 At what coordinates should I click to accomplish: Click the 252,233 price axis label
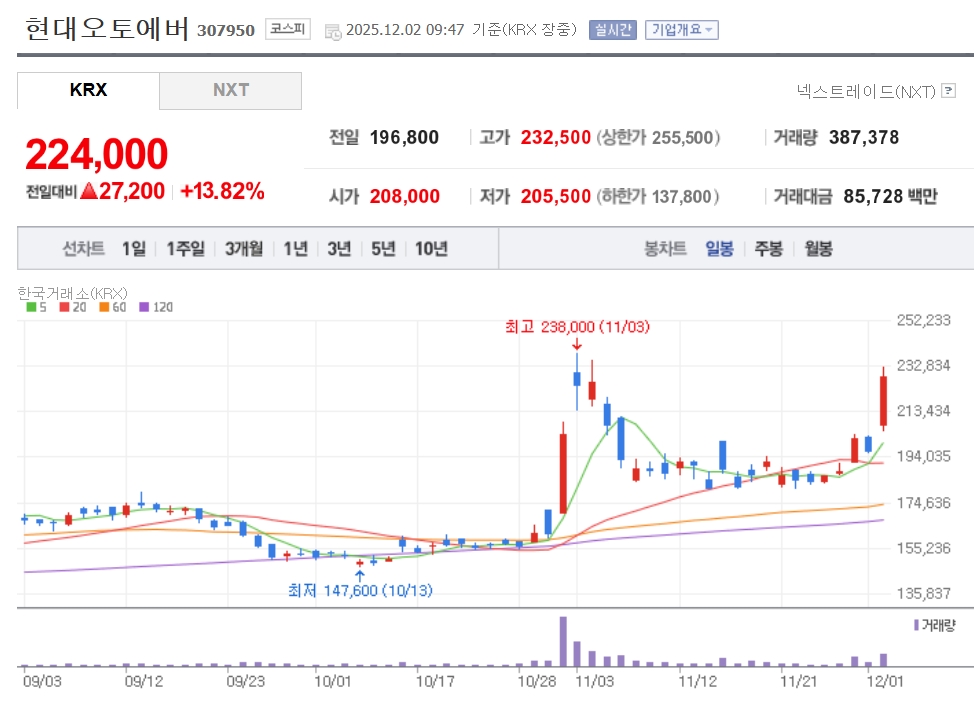click(923, 320)
